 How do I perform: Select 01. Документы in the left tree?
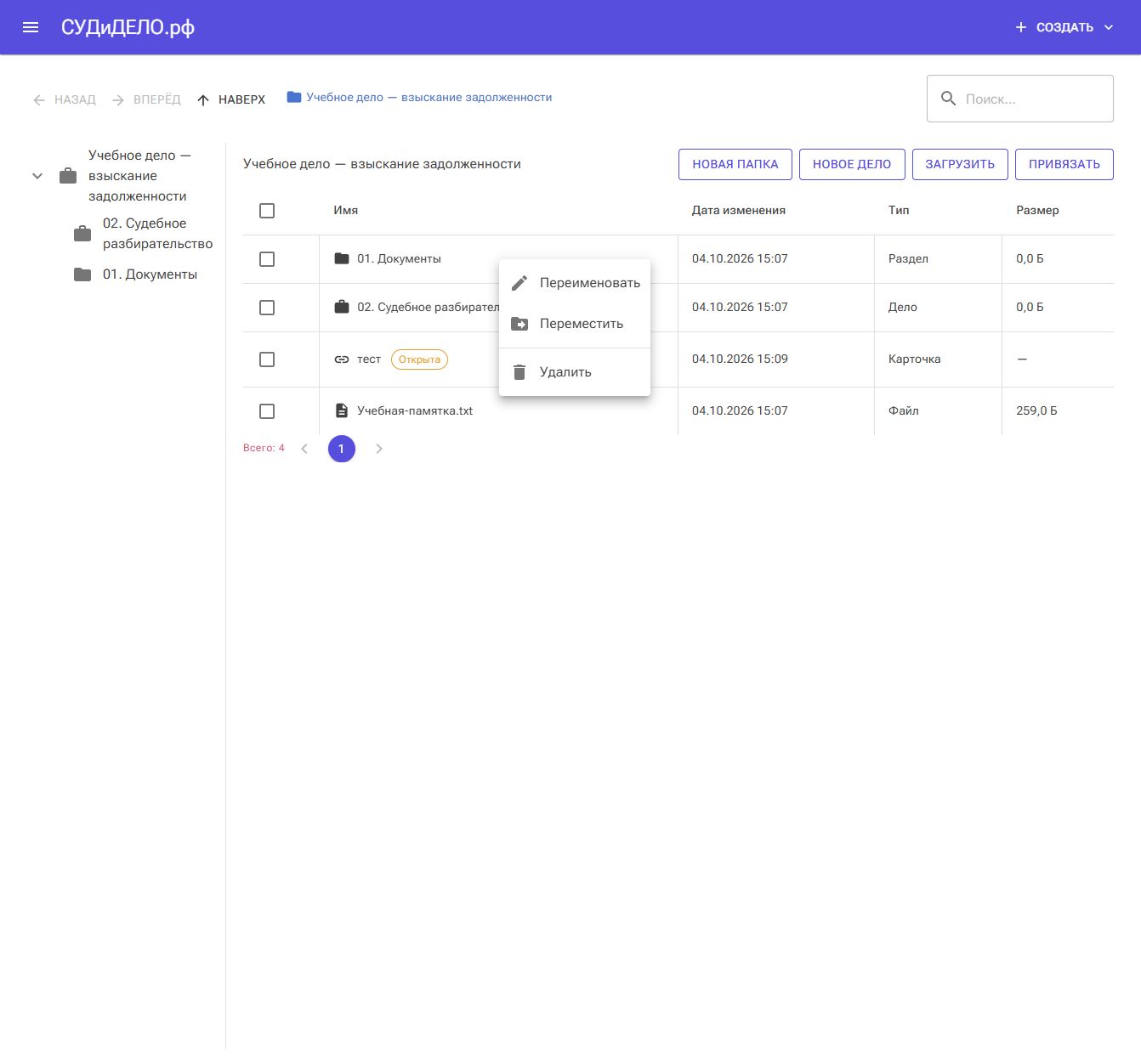150,274
